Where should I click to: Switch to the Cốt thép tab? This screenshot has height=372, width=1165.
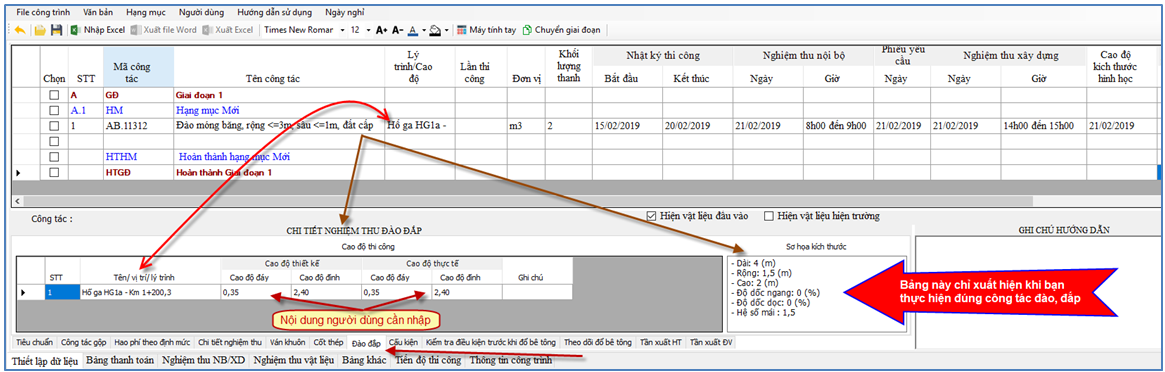click(x=328, y=342)
